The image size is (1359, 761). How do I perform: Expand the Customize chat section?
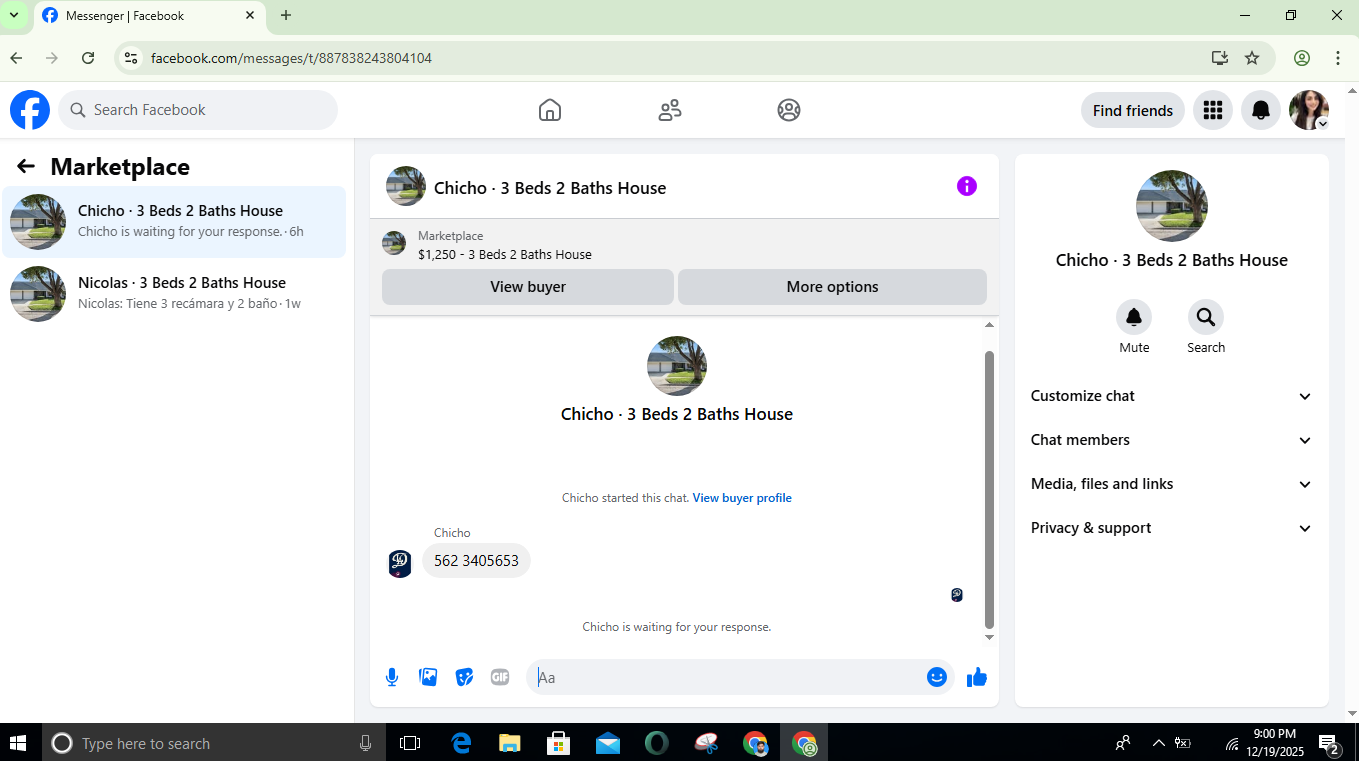(x=1172, y=396)
